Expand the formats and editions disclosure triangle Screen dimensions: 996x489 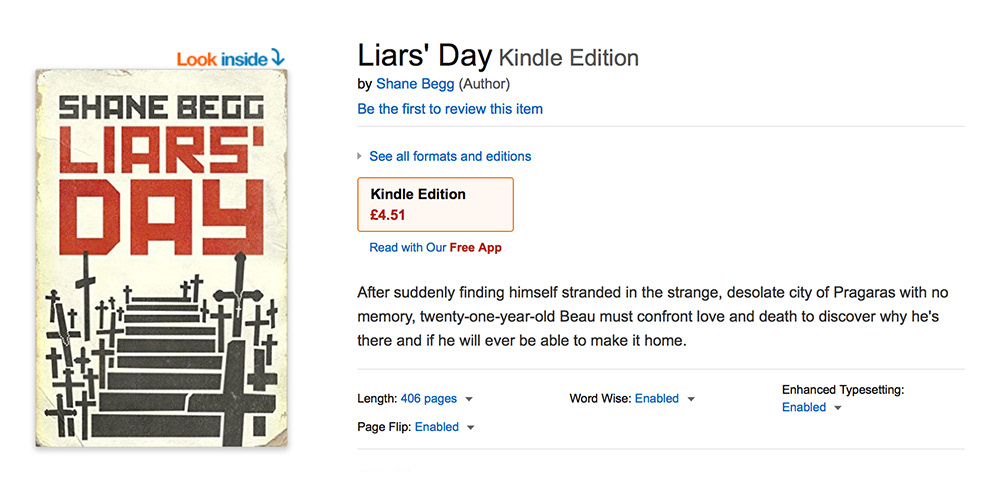coord(360,156)
